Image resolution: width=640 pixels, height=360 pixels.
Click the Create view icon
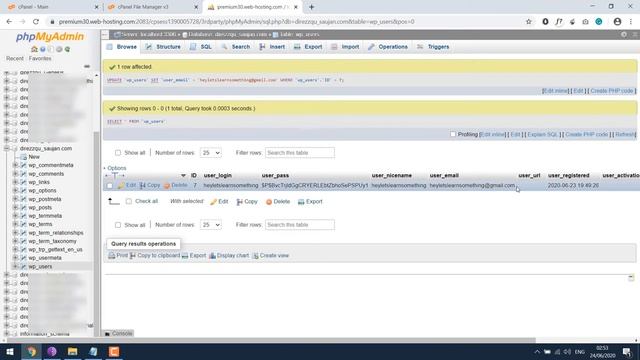[256, 256]
